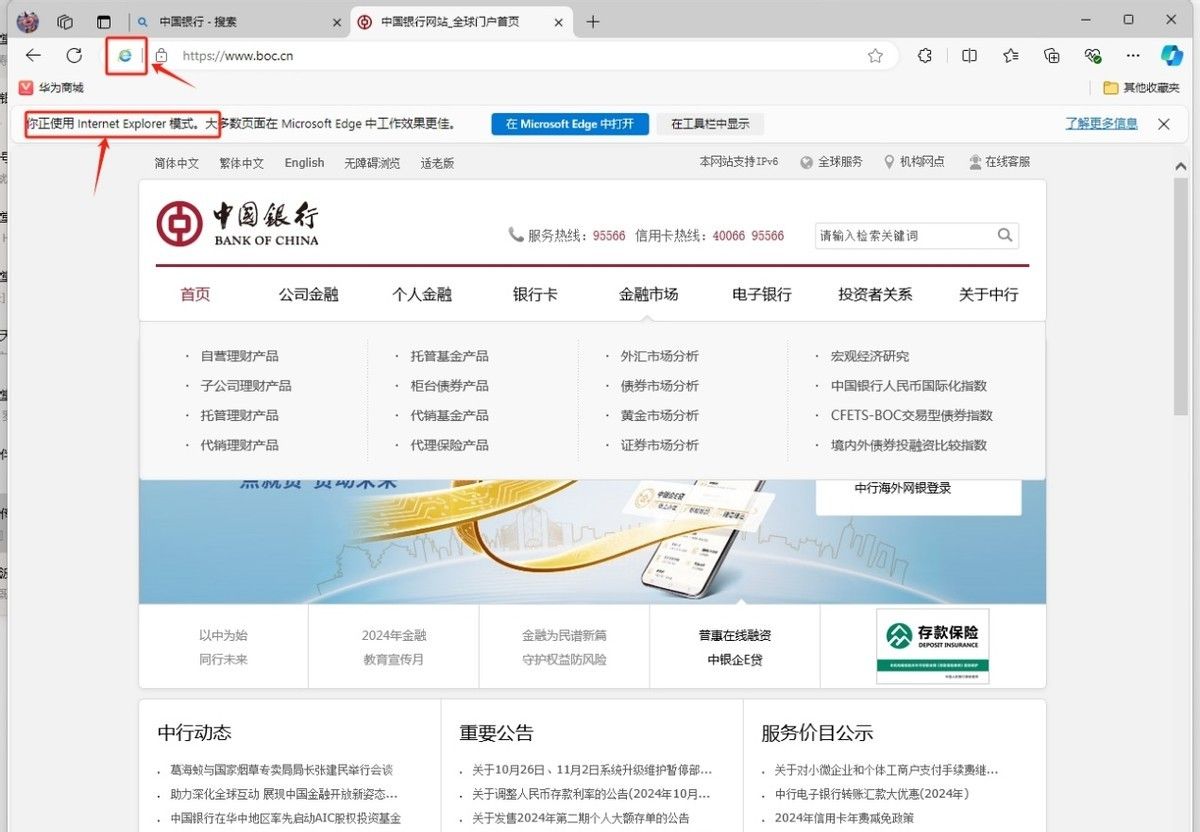Open the 其他收藏夹 favorites folder
This screenshot has height=832, width=1200.
1152,88
